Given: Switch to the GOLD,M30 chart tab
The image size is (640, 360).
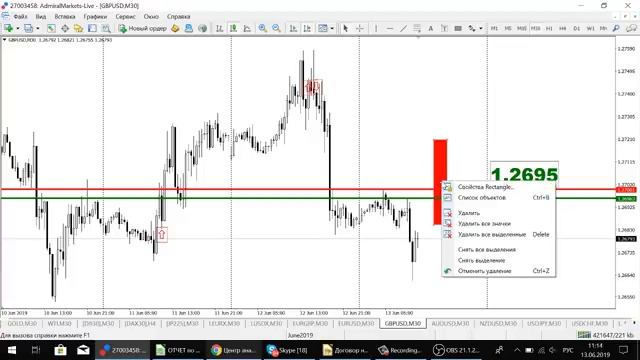Looking at the screenshot, I should (22, 323).
